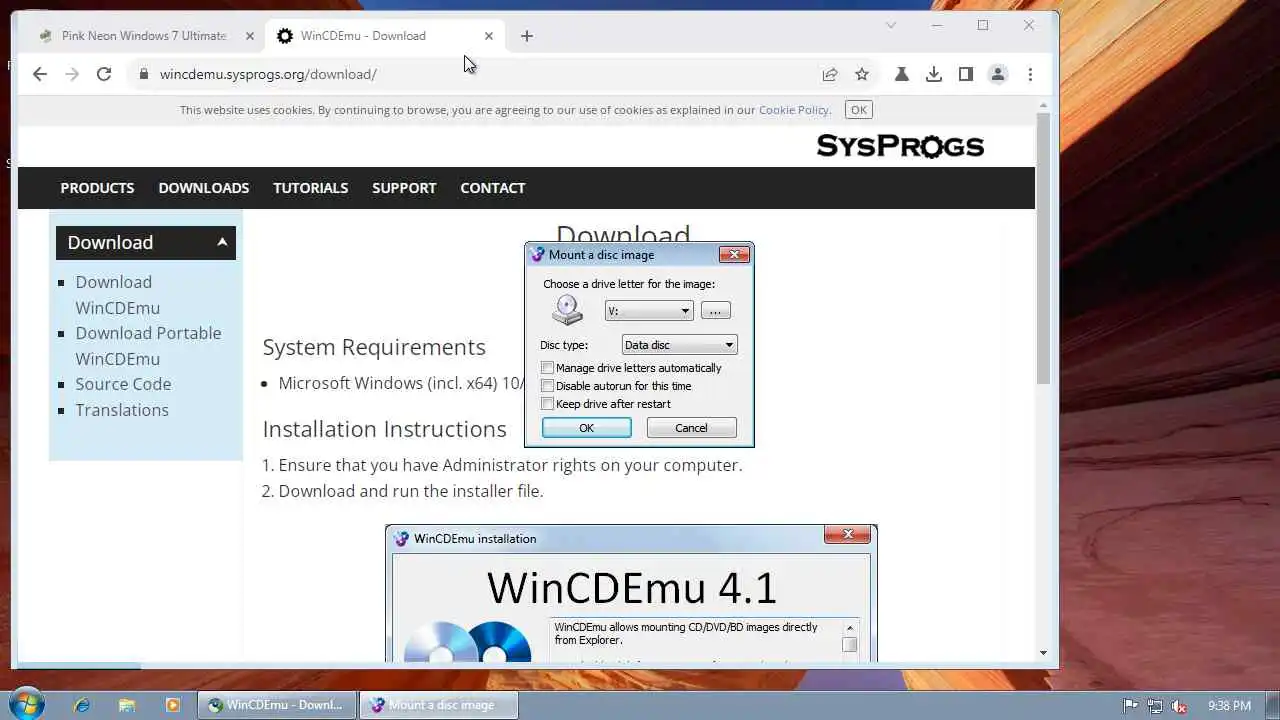Open a new browser tab
The width and height of the screenshot is (1280, 720).
527,36
